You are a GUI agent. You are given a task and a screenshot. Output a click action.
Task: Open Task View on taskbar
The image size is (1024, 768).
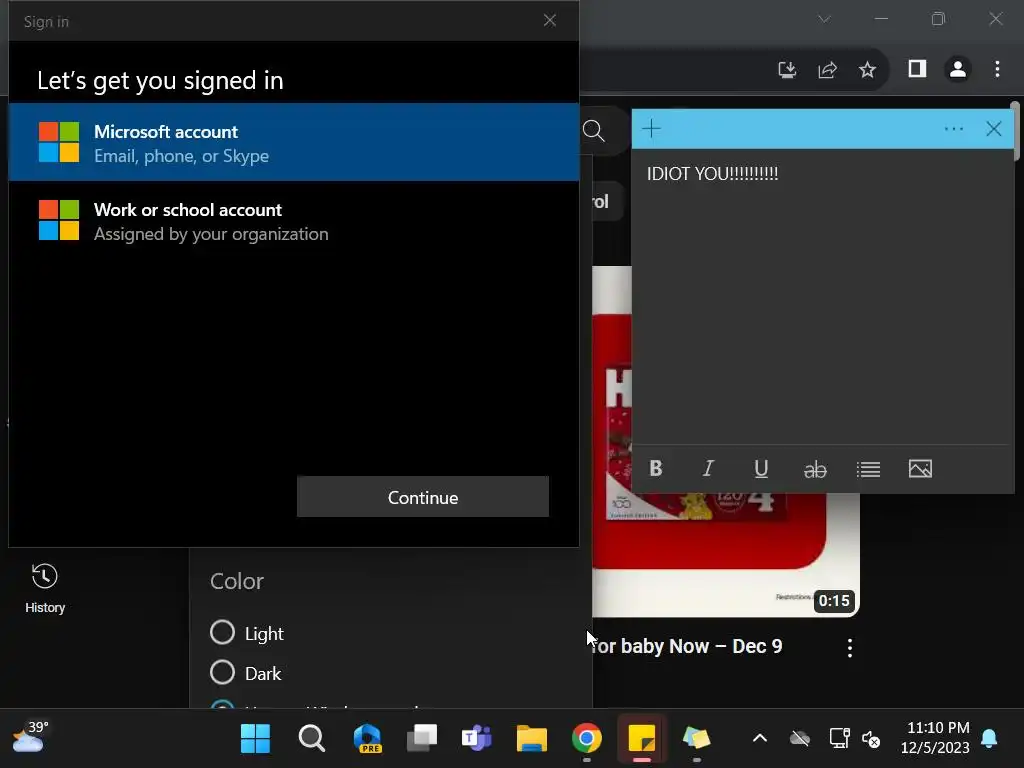point(422,739)
